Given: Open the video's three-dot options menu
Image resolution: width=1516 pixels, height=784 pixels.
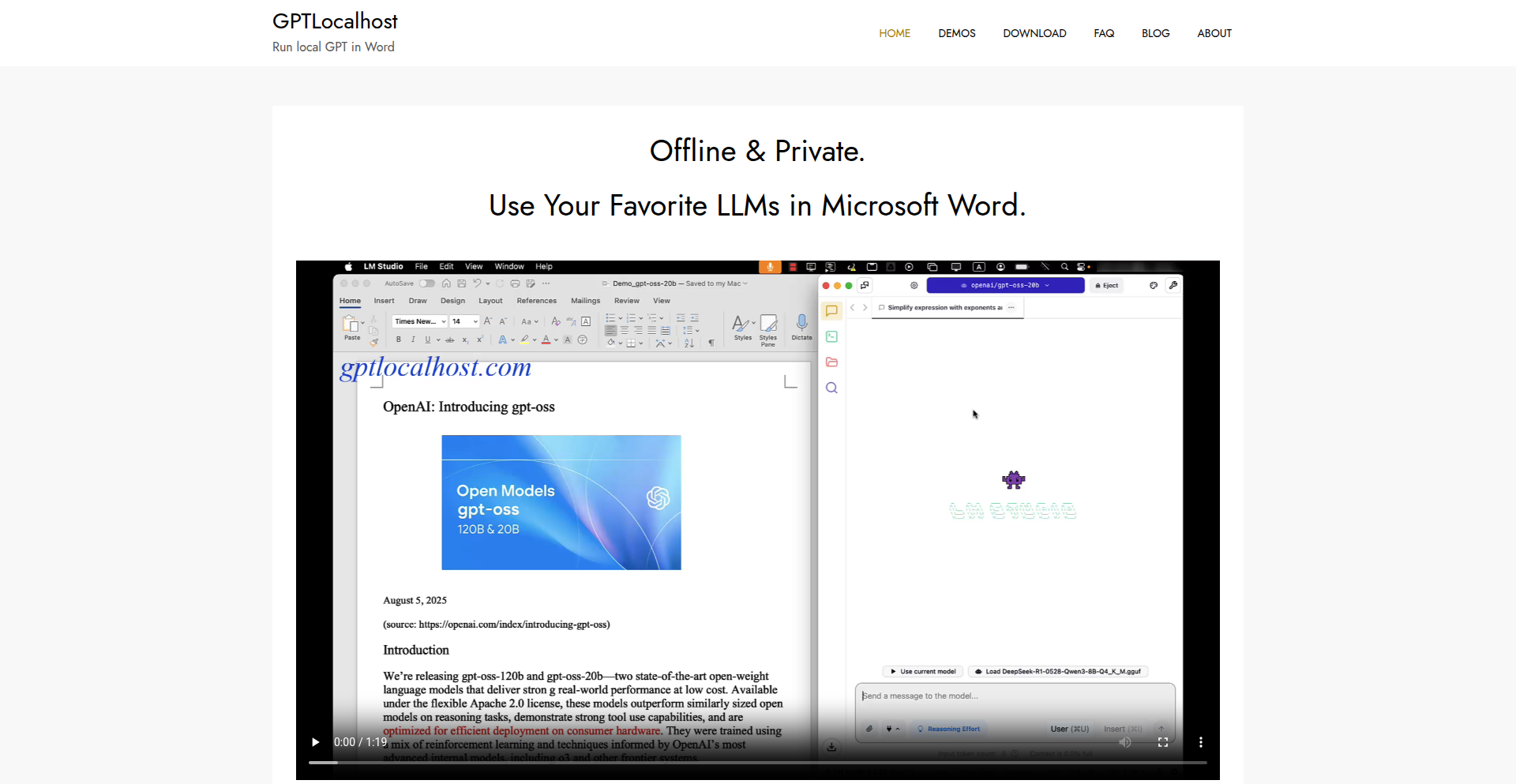Looking at the screenshot, I should click(1201, 742).
